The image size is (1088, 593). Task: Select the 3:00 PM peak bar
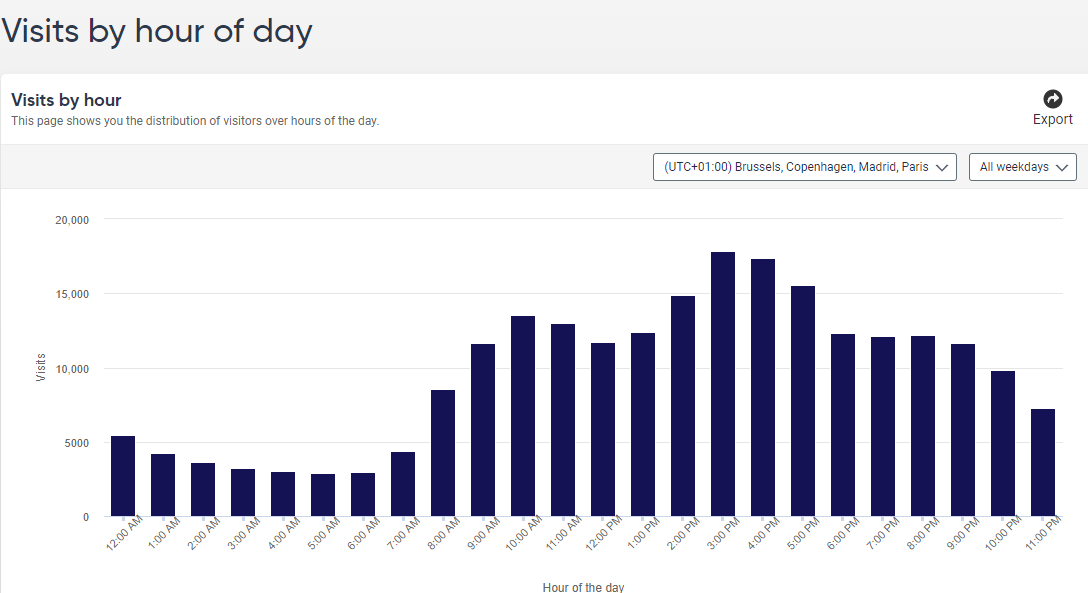point(723,385)
